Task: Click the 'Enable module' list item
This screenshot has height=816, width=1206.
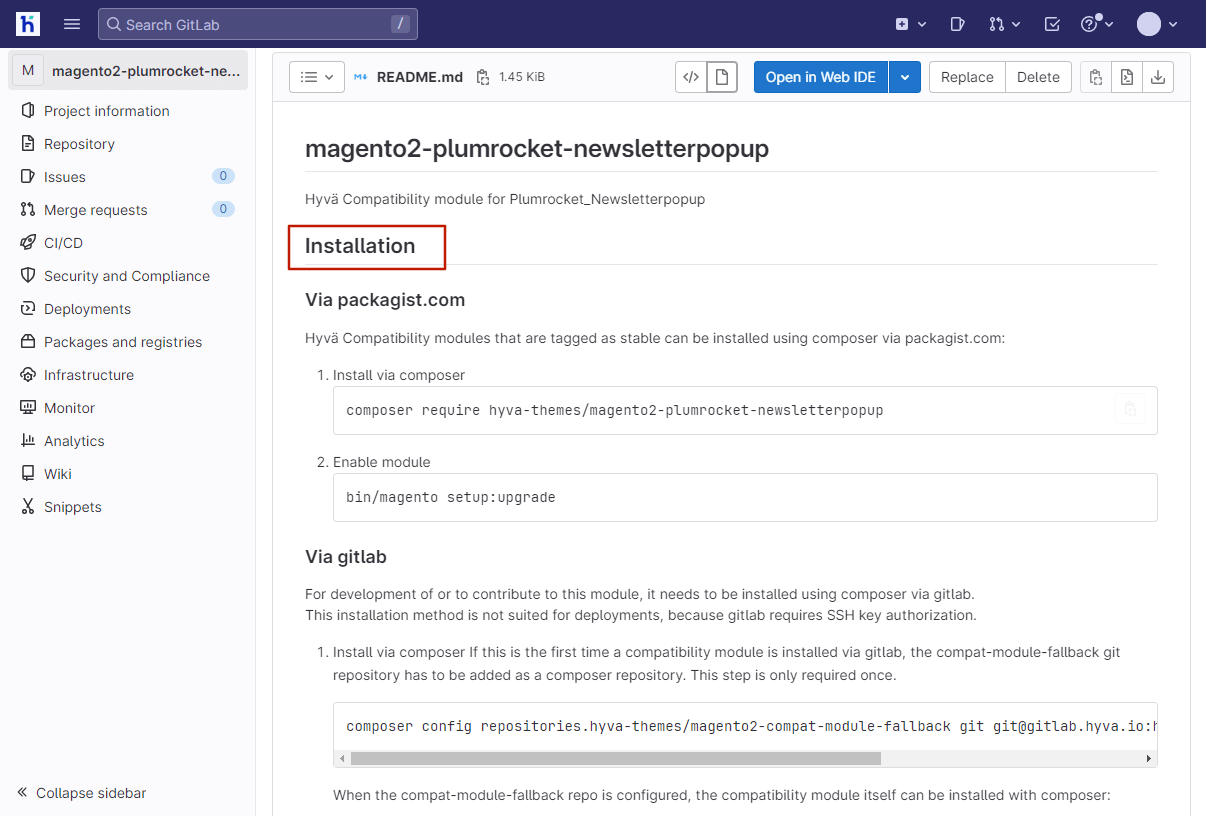Action: point(382,462)
